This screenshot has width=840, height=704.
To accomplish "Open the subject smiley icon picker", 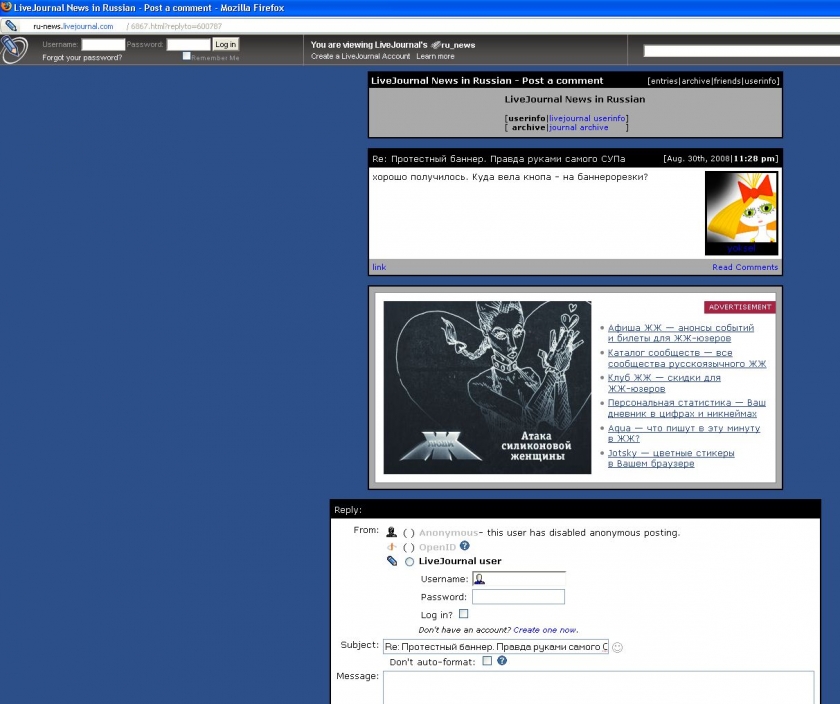I will pos(618,647).
